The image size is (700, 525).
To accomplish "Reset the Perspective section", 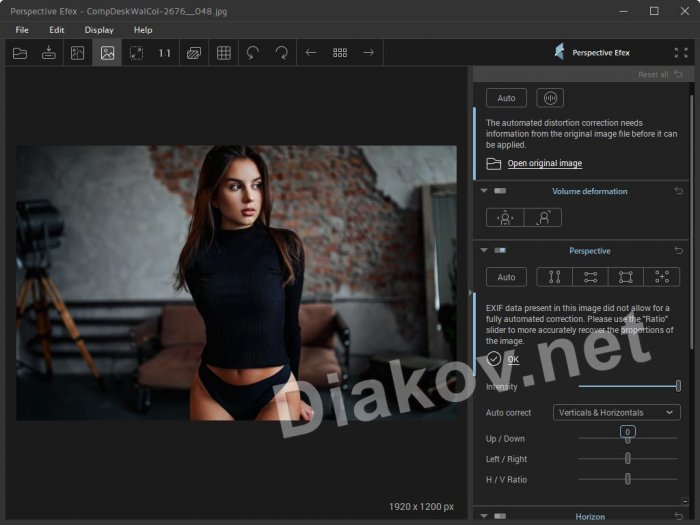I will coord(679,250).
